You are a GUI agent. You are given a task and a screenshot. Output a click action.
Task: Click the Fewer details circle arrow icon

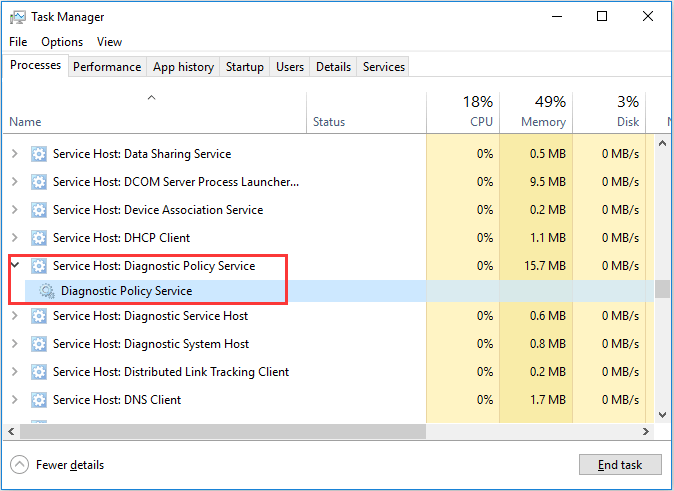[x=19, y=465]
